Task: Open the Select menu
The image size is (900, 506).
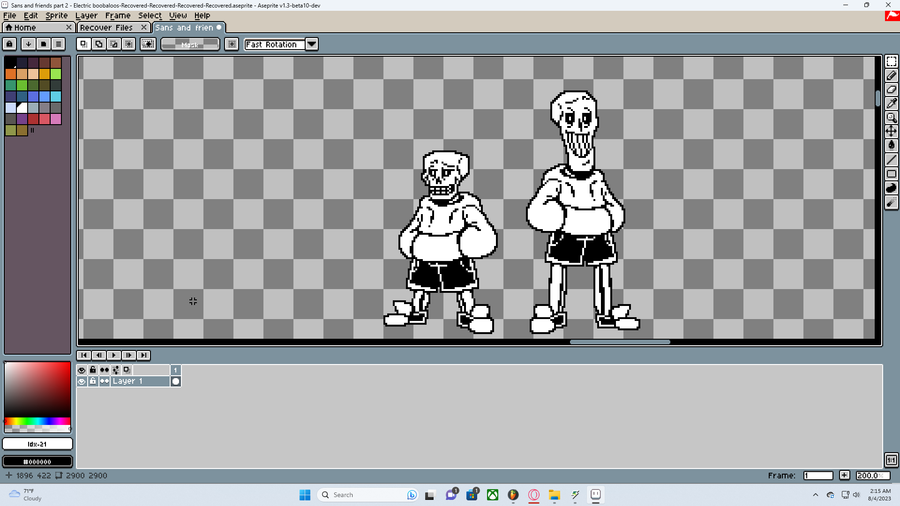Action: [x=150, y=15]
